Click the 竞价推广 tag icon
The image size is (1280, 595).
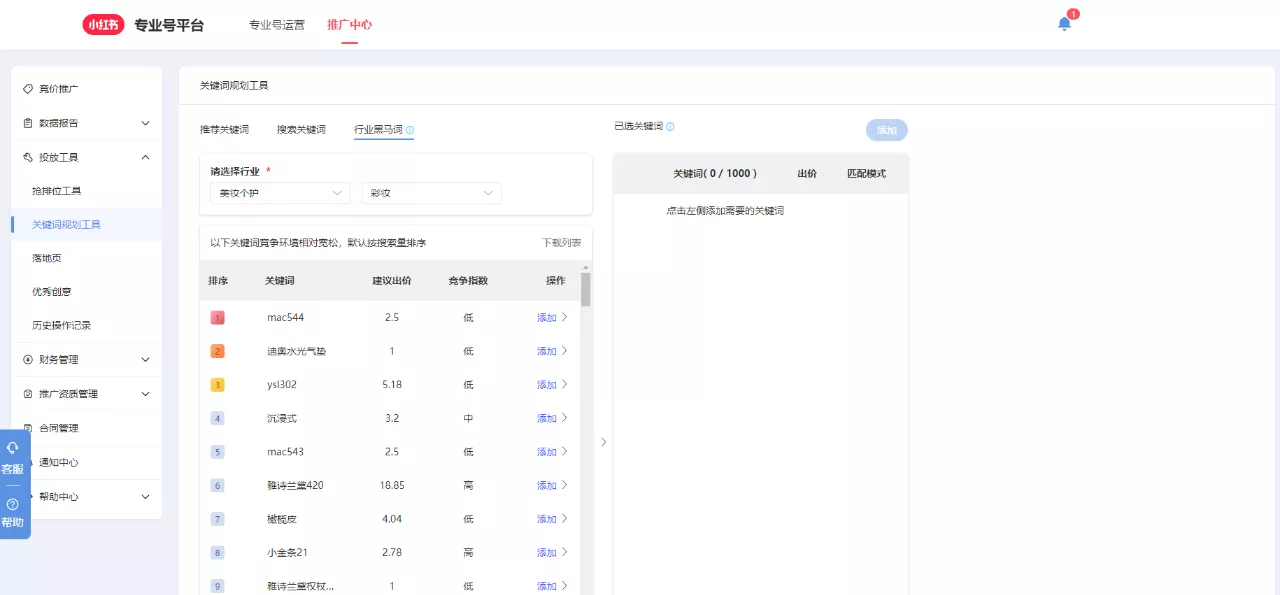coord(28,89)
